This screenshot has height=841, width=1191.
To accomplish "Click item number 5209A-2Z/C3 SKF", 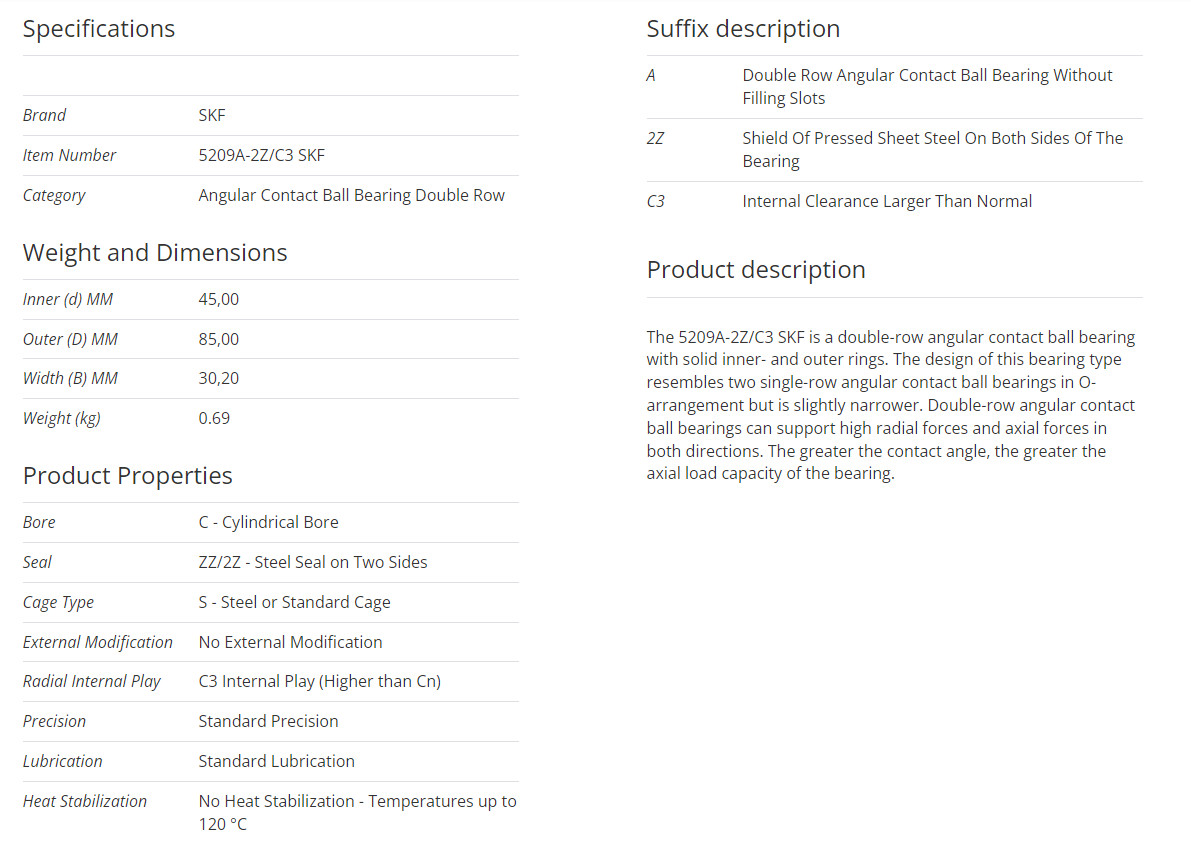I will 261,156.
